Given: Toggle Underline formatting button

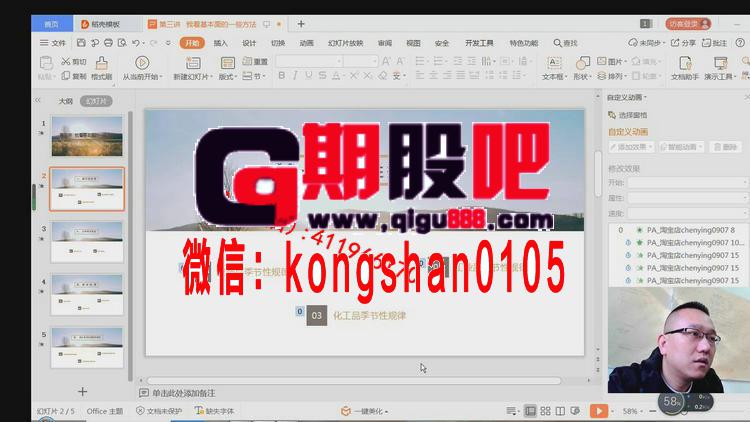Looking at the screenshot, I should [x=309, y=76].
